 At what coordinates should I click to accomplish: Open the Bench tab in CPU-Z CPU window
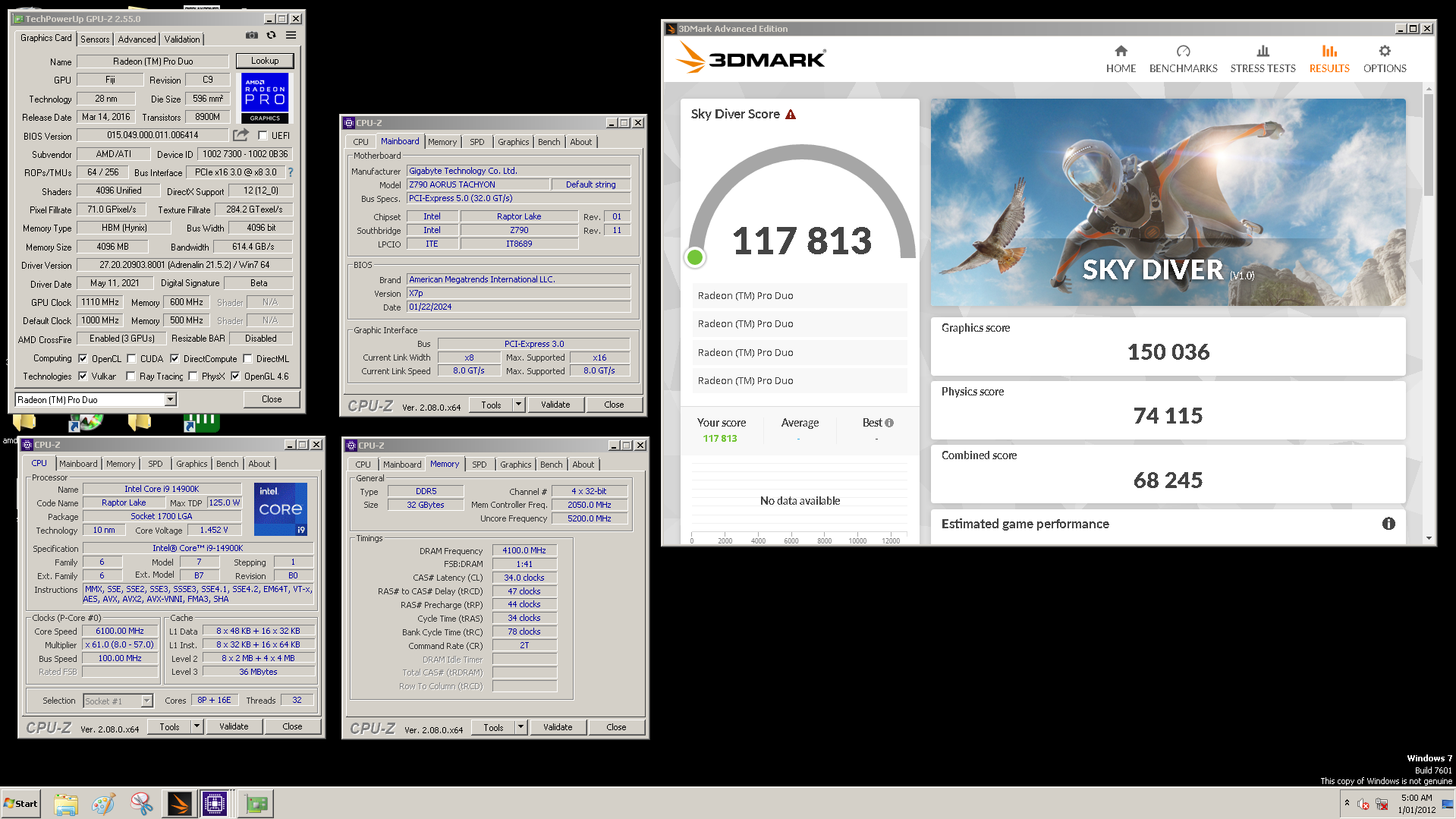227,464
